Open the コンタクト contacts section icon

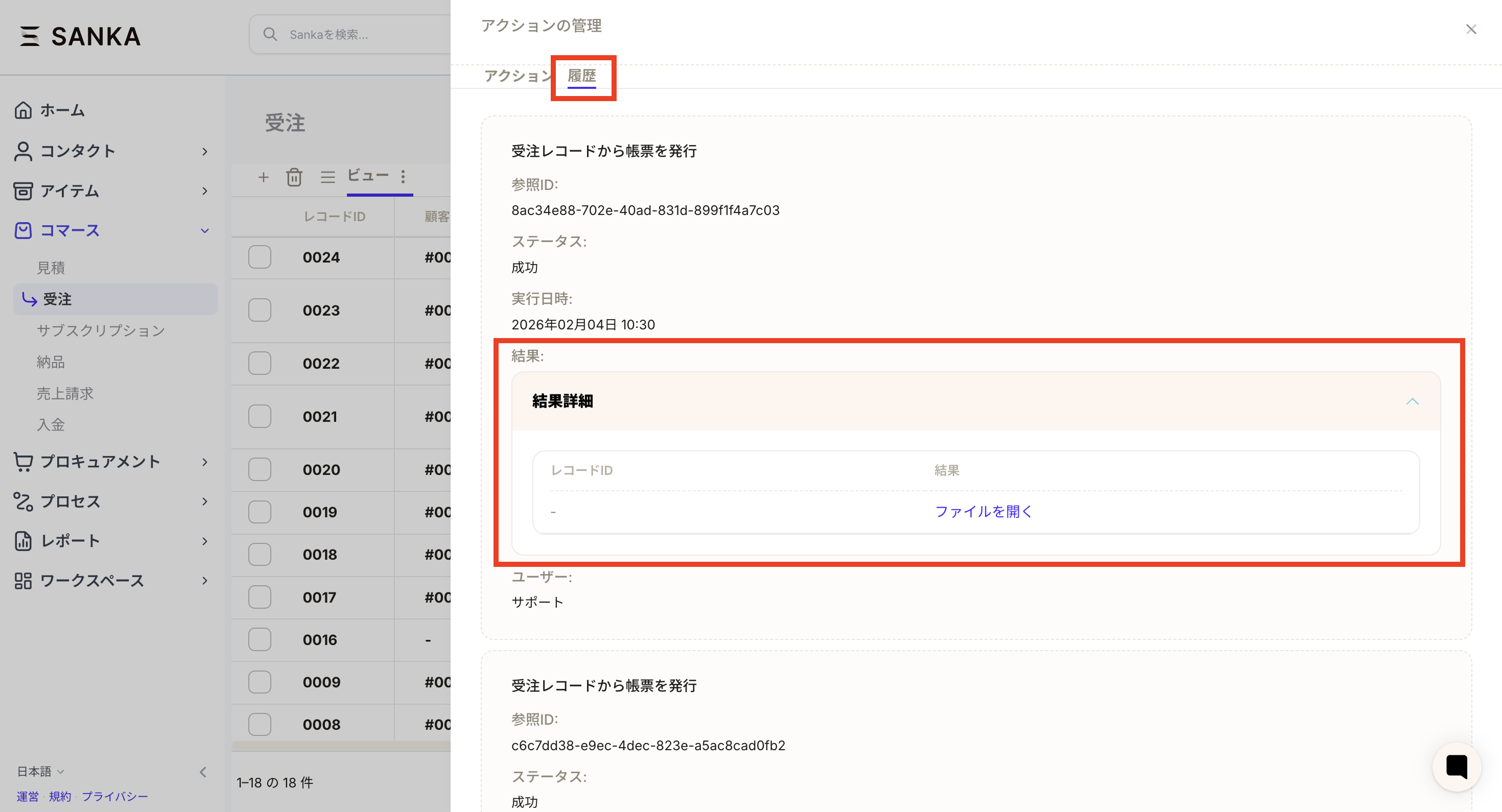(24, 151)
